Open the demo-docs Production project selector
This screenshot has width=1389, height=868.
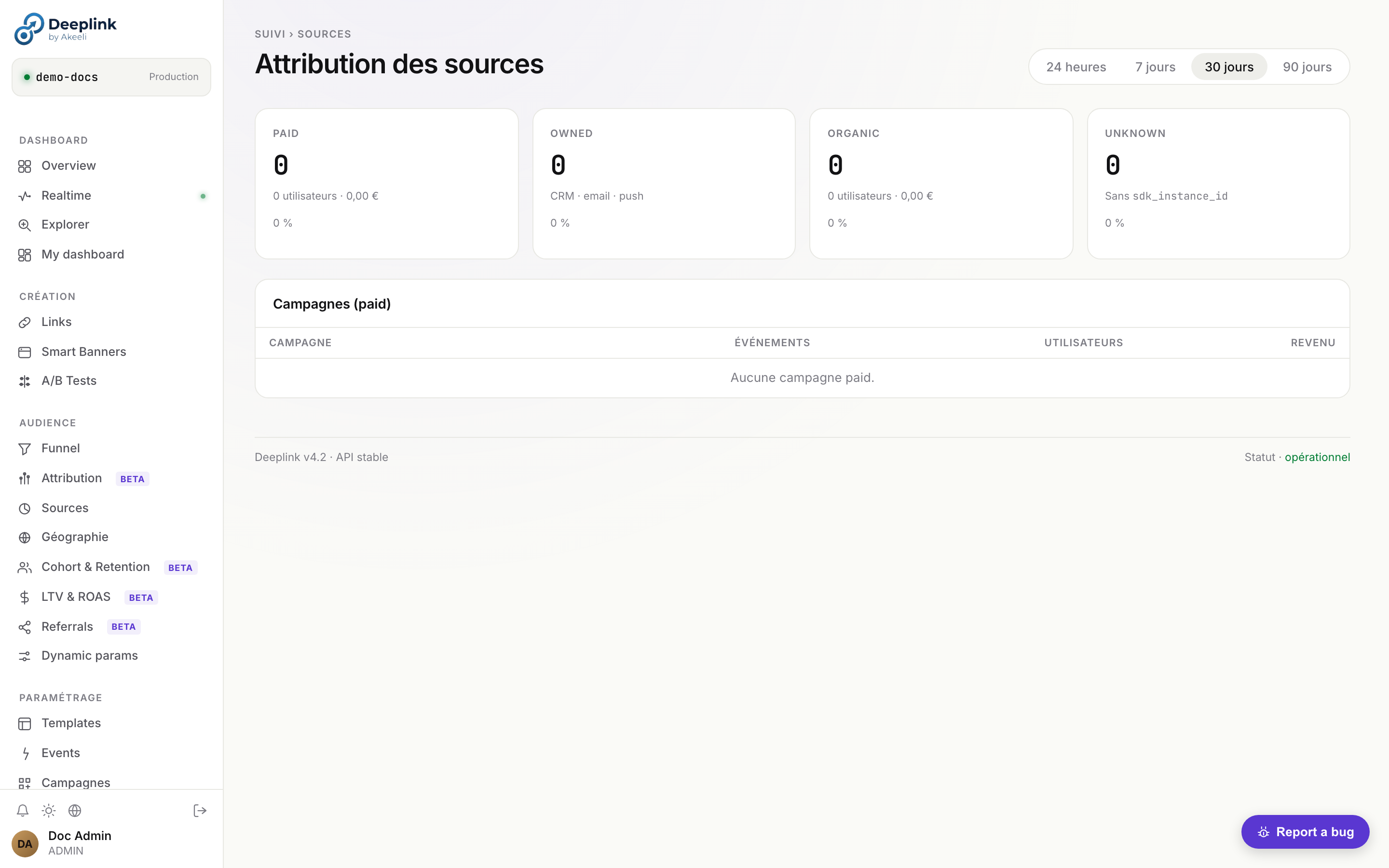click(111, 77)
